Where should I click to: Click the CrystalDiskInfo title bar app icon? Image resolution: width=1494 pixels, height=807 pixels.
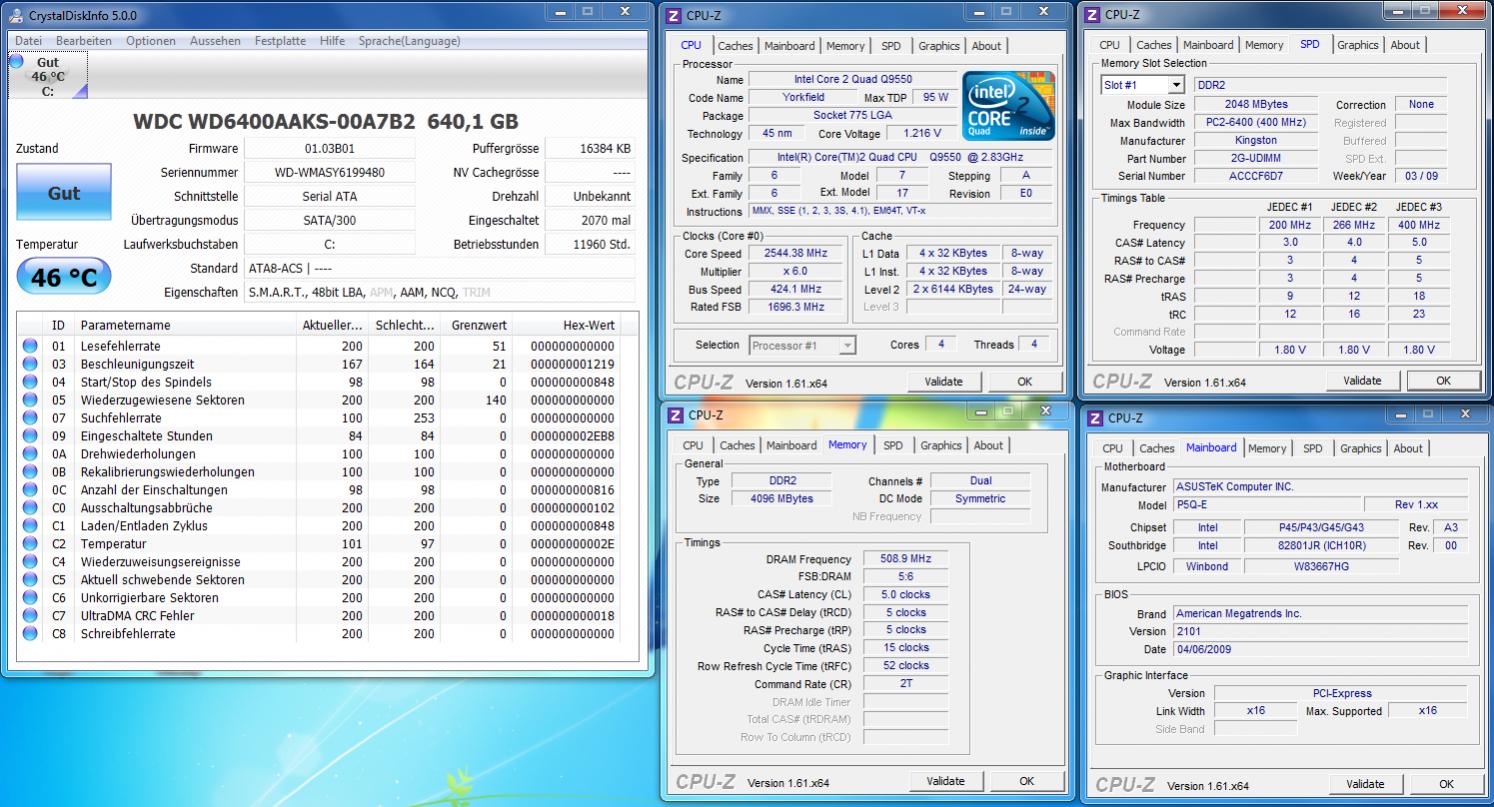coord(14,15)
